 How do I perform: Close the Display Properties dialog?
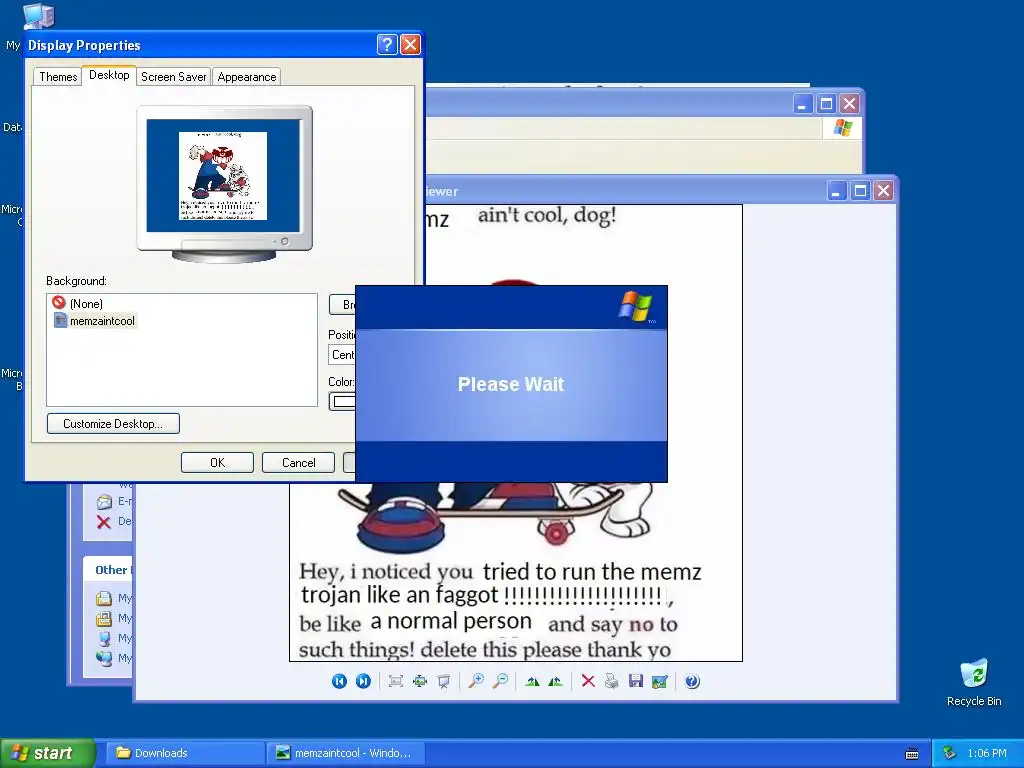pos(410,44)
